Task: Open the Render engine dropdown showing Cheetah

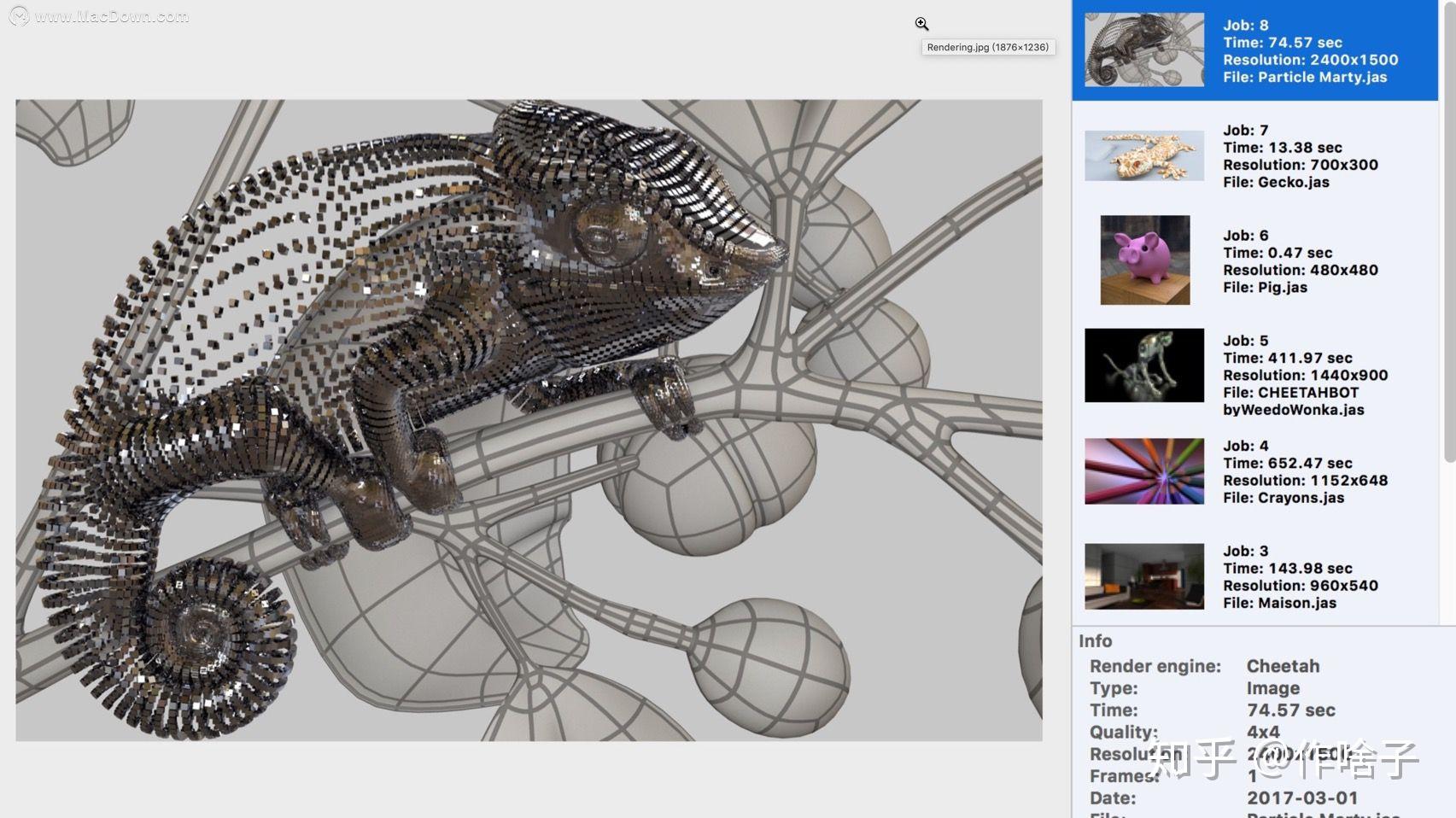Action: (x=1282, y=666)
